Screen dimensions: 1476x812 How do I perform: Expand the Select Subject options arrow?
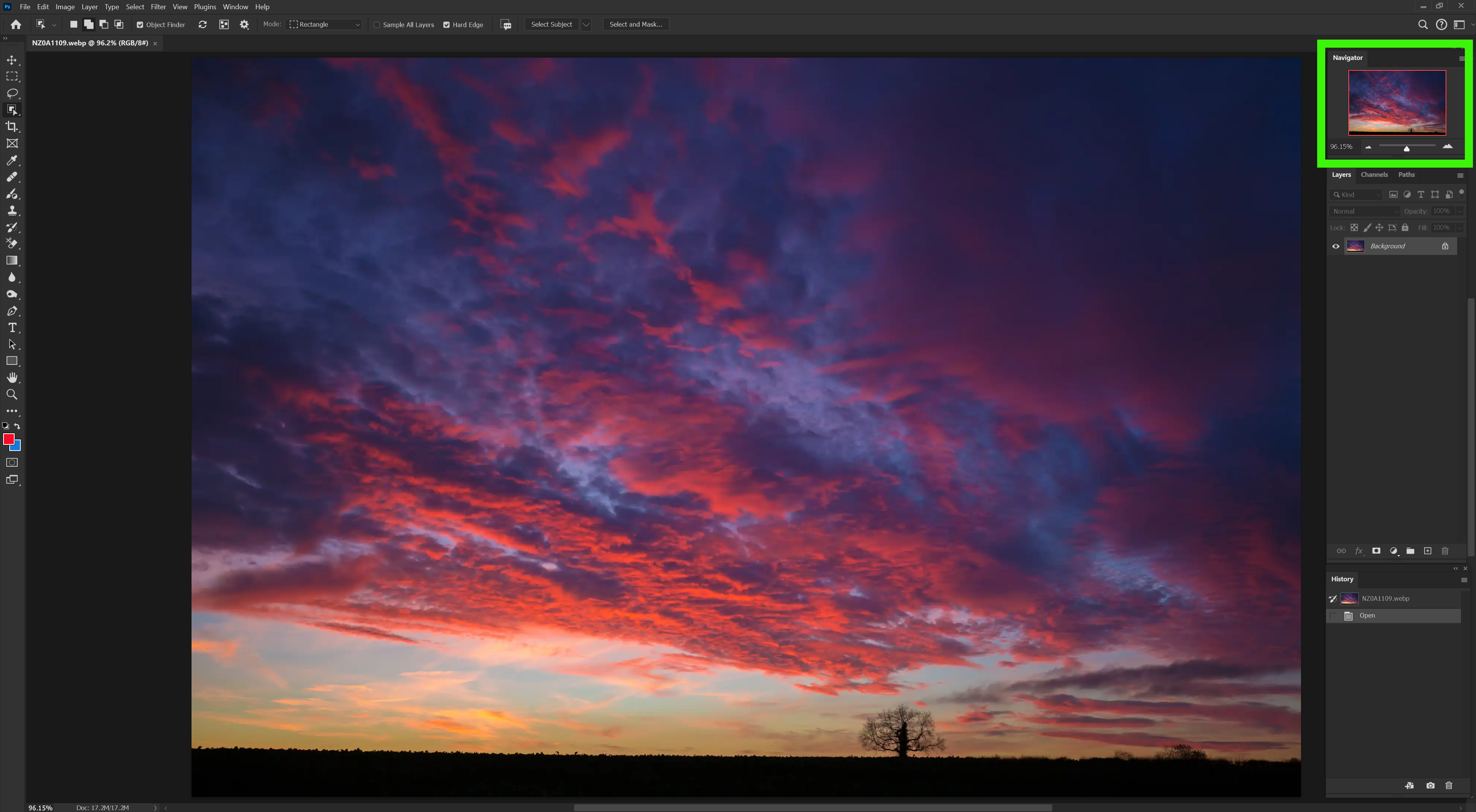pyautogui.click(x=586, y=25)
